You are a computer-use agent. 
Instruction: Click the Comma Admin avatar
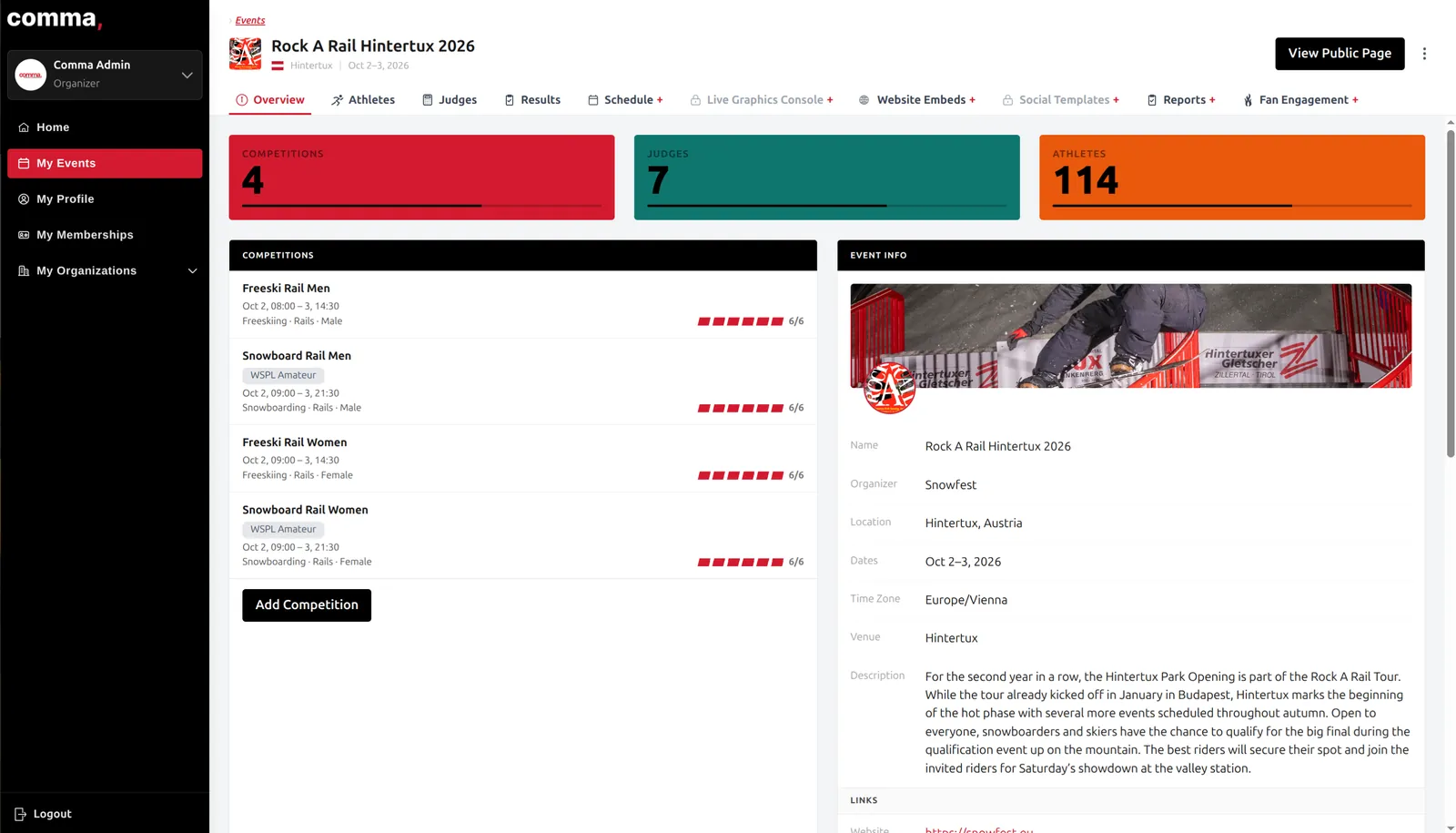click(31, 75)
